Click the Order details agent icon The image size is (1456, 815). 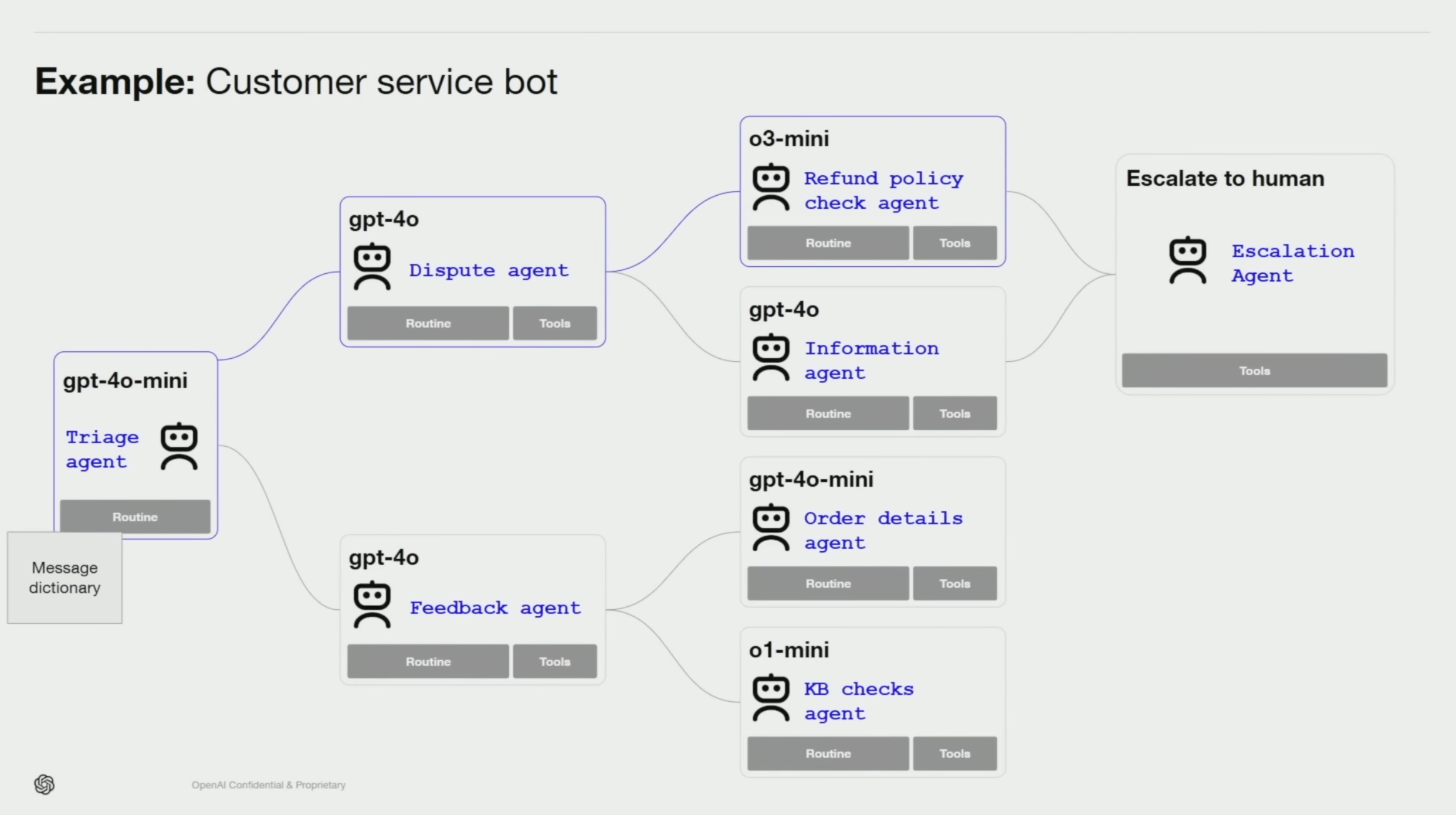pyautogui.click(x=771, y=527)
